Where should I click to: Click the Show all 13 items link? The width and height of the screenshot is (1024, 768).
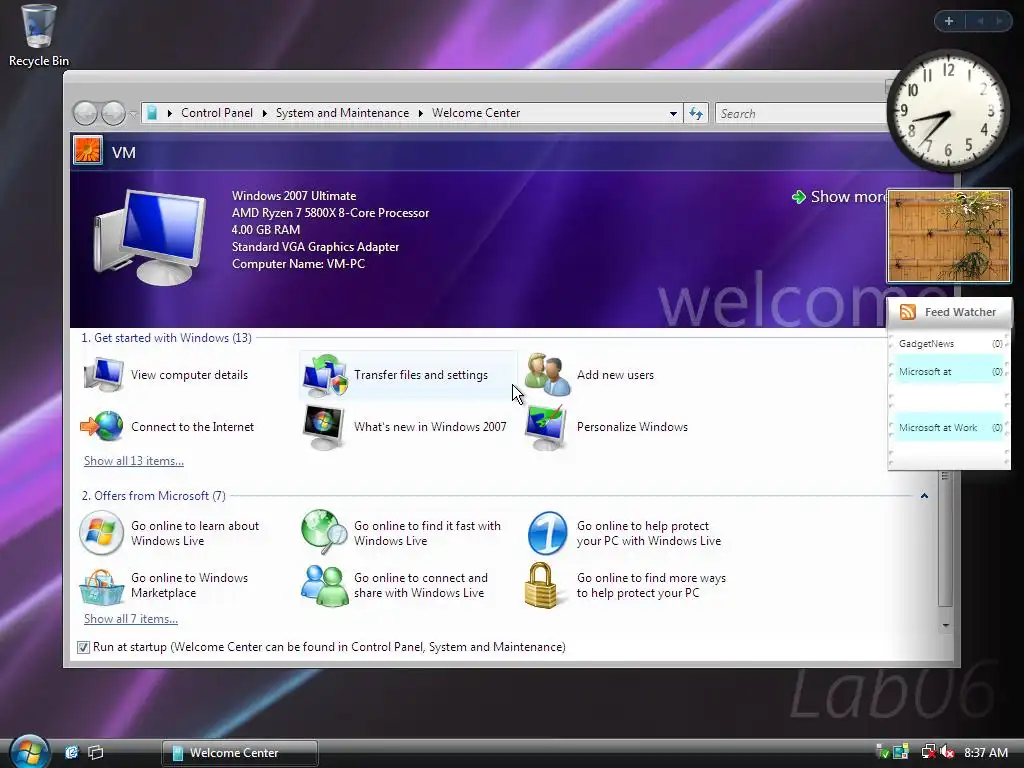pos(134,460)
